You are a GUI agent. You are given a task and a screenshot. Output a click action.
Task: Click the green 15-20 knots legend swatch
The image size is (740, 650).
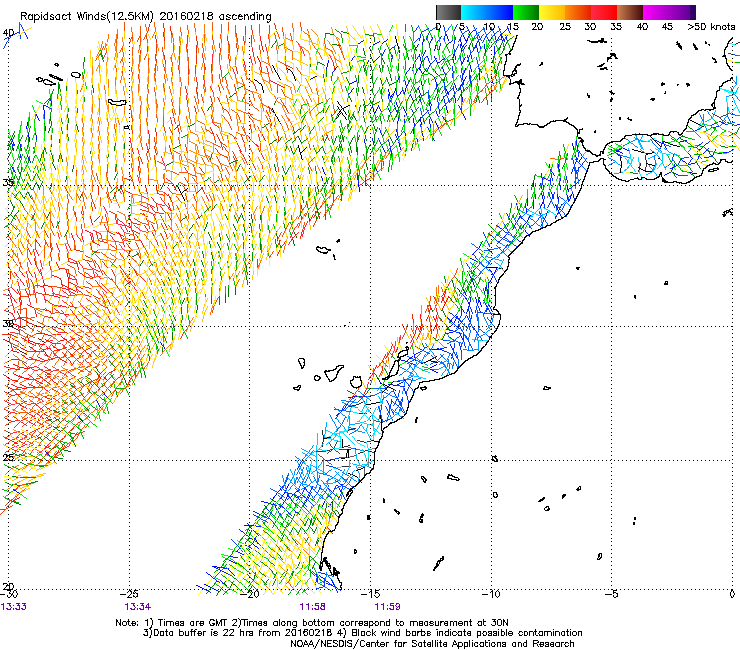click(x=526, y=12)
